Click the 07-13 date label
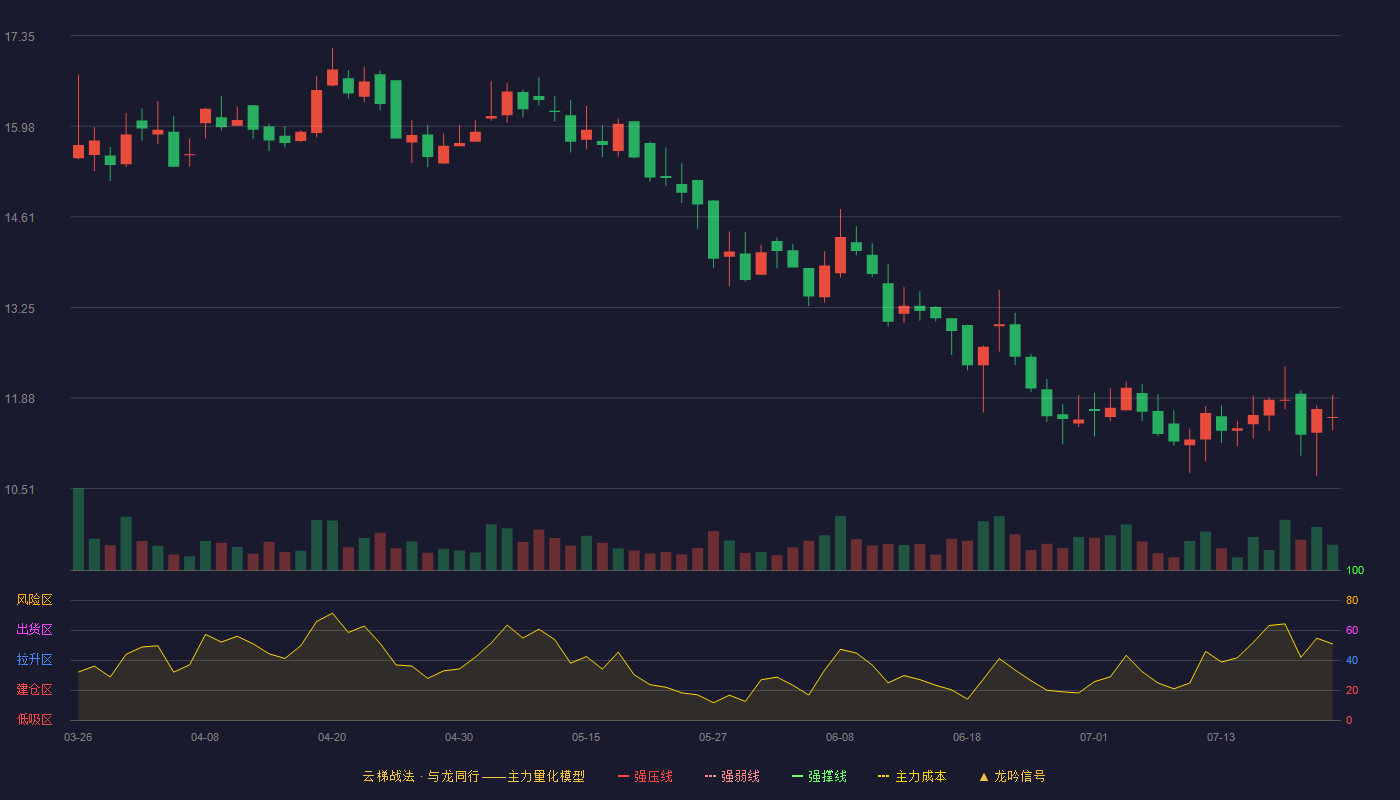 1221,737
